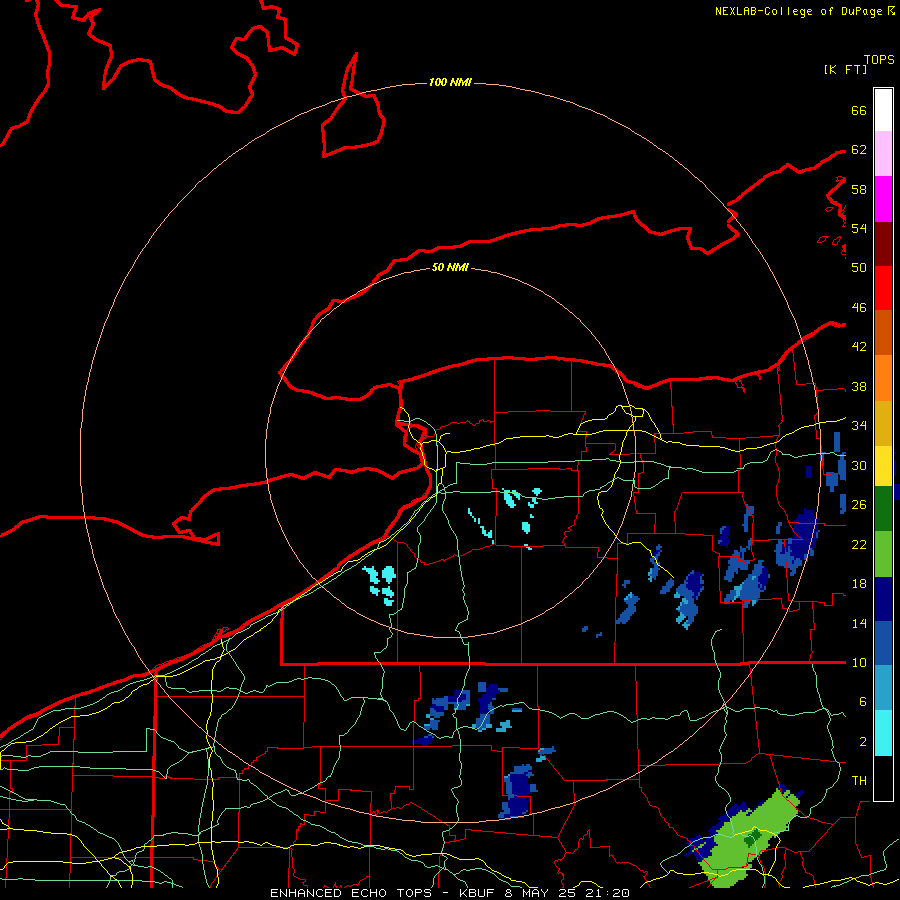Viewport: 900px width, 900px height.
Task: Click the legend value '50'
Action: tap(859, 267)
